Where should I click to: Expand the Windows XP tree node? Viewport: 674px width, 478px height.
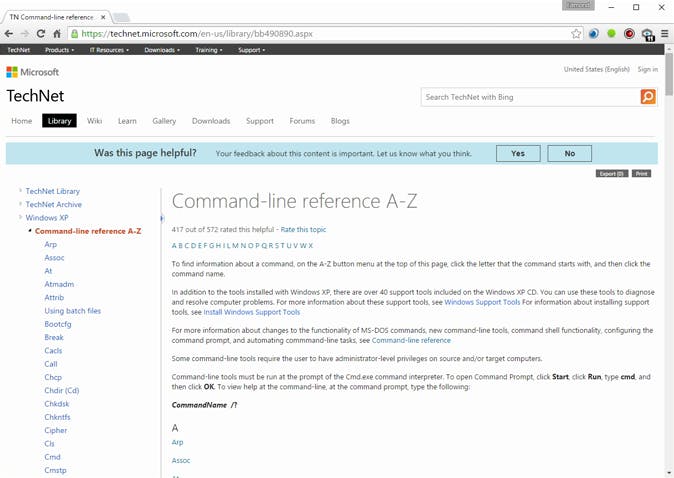coord(20,217)
